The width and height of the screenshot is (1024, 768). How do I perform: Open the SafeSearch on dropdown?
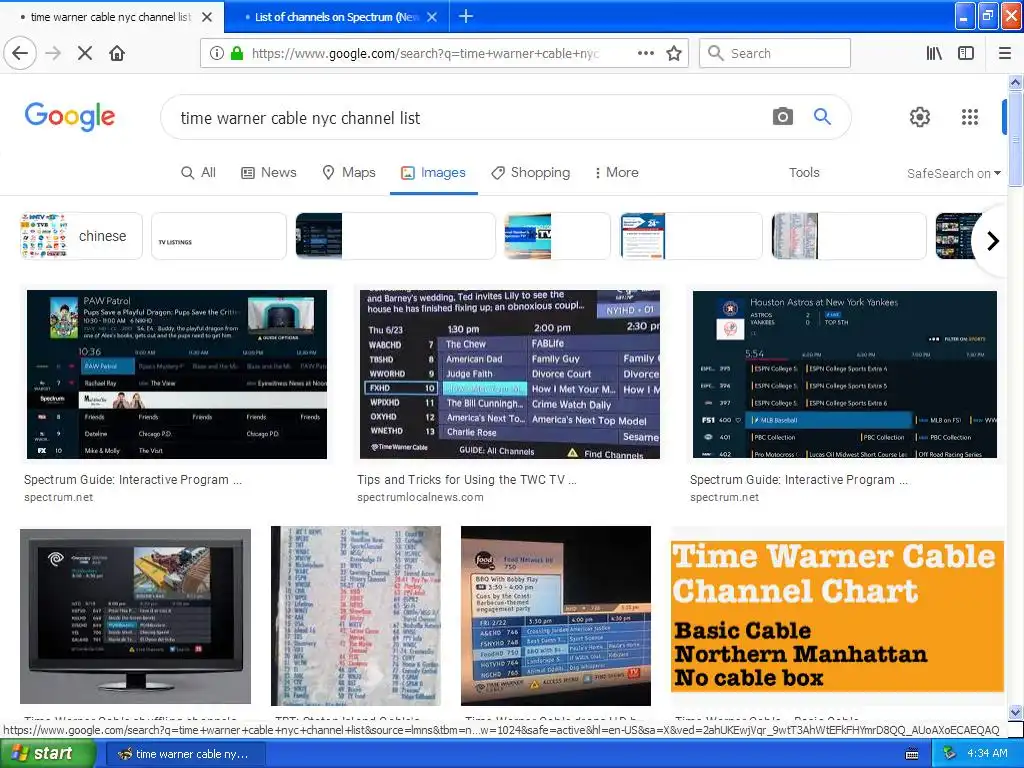(953, 173)
